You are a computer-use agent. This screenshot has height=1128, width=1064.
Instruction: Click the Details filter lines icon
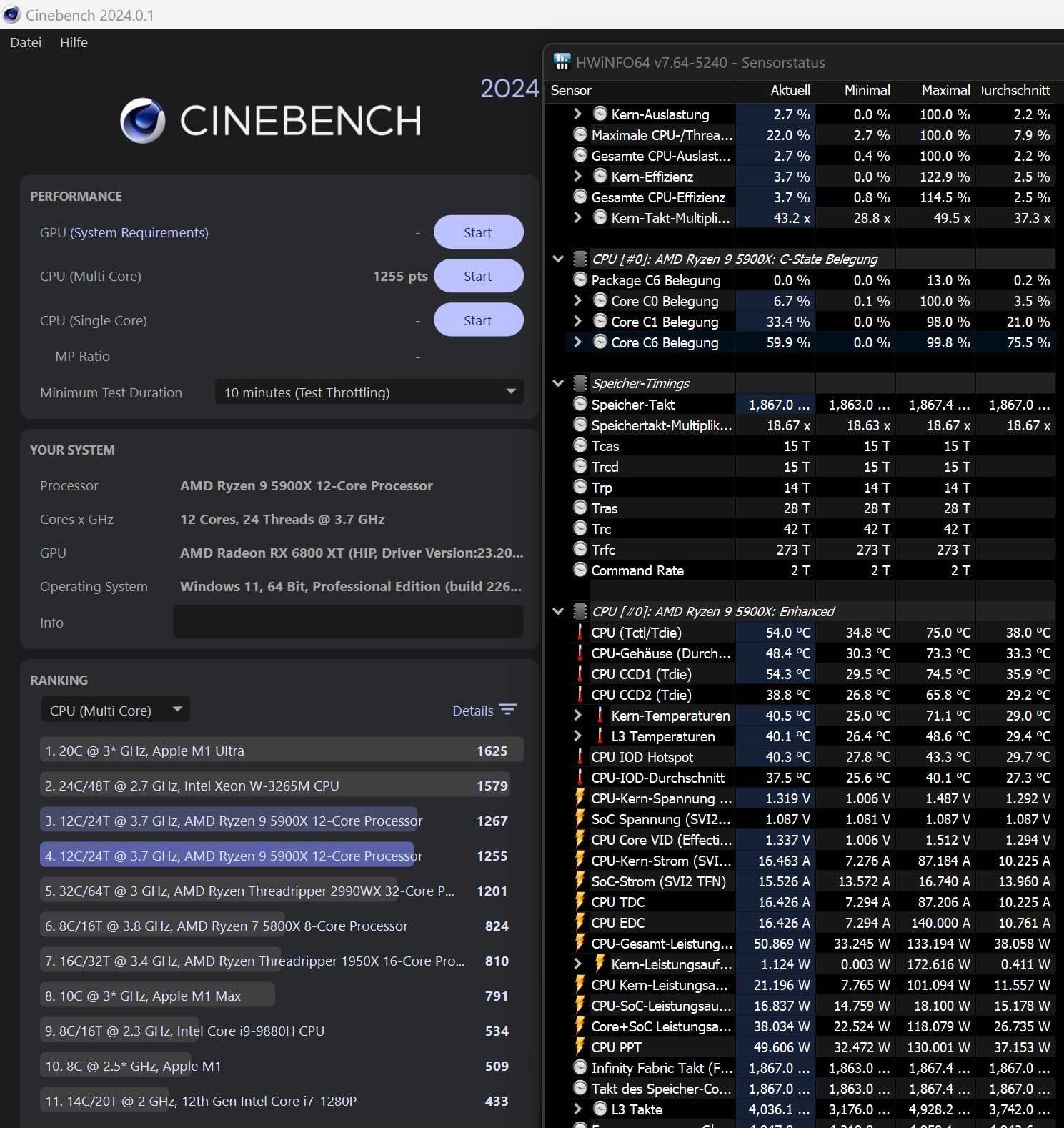pyautogui.click(x=507, y=710)
